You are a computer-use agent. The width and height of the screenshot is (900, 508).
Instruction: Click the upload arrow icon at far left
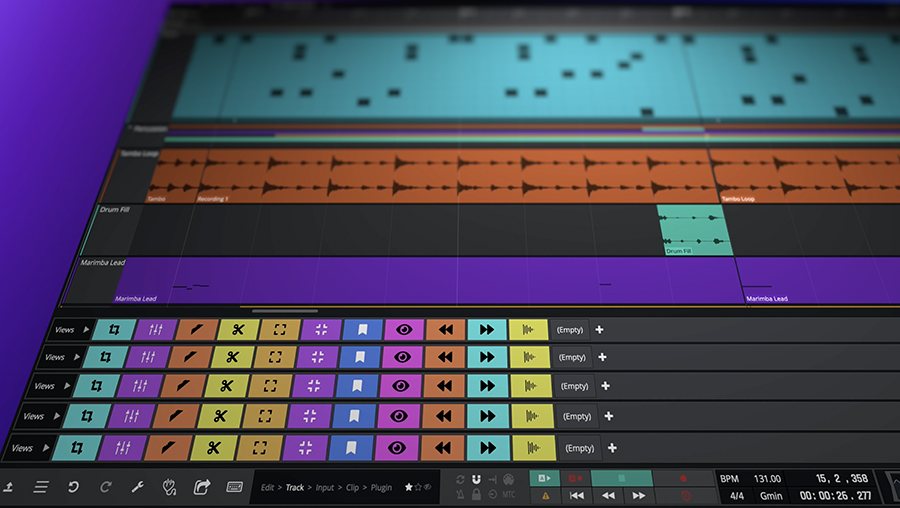(8, 487)
